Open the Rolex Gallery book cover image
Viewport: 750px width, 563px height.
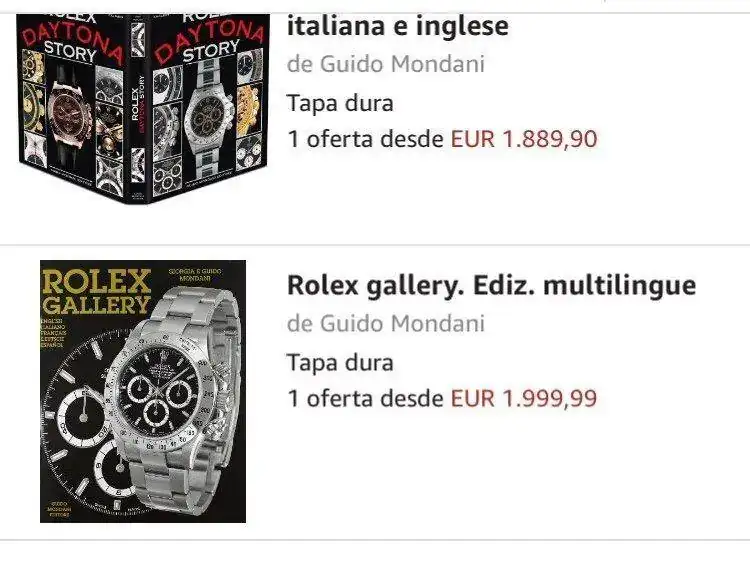143,391
